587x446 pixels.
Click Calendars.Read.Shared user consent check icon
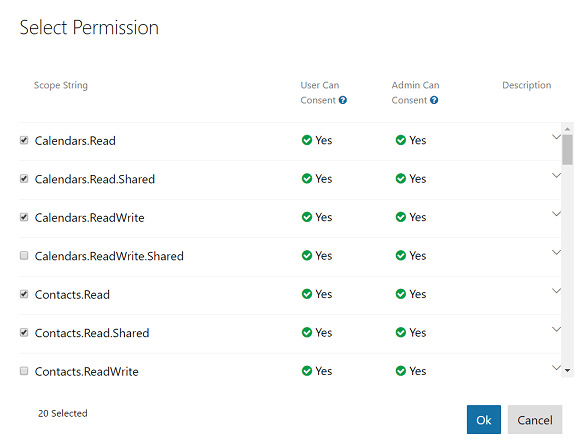[307, 179]
